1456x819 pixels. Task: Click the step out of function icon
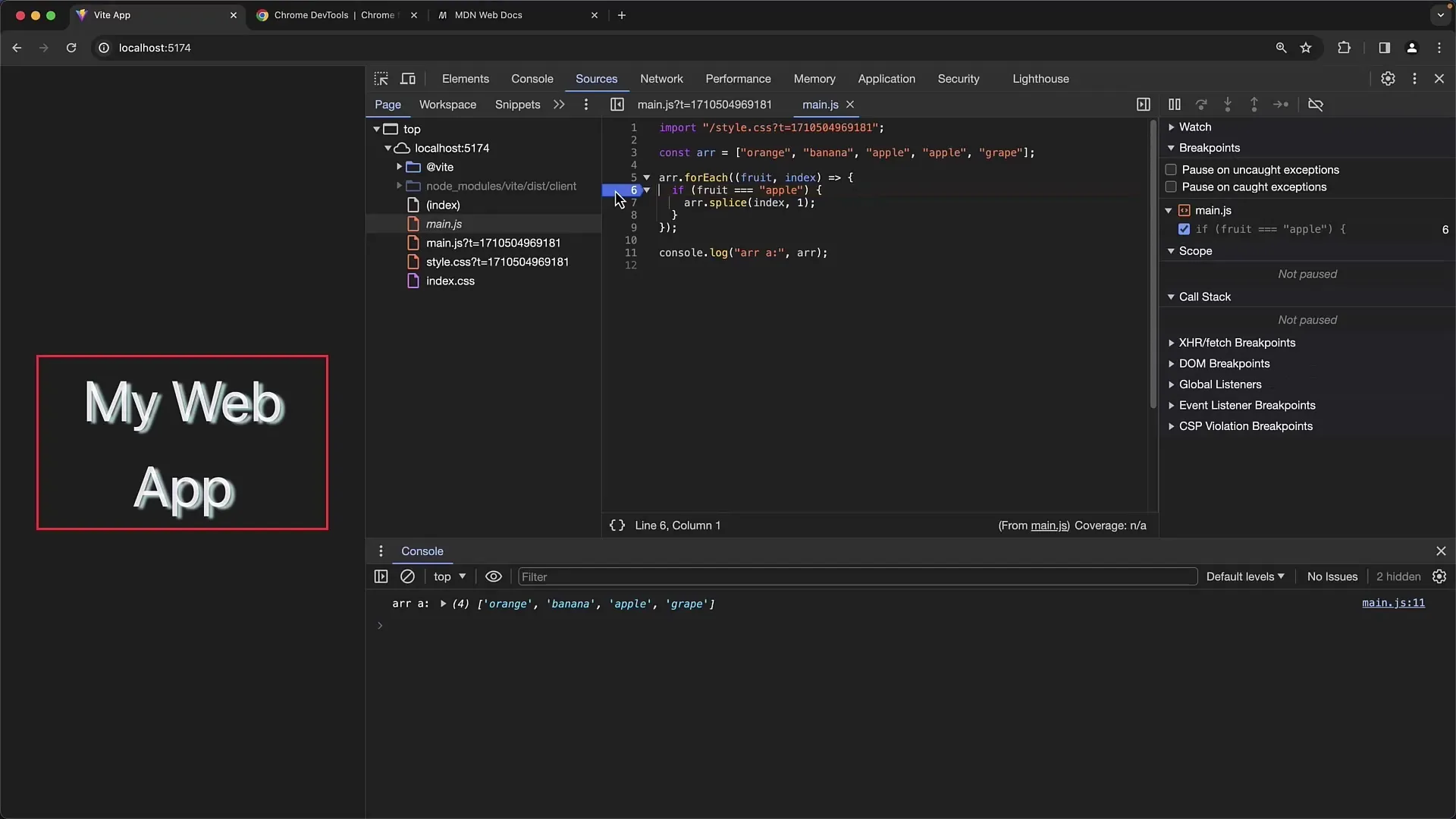click(x=1254, y=105)
